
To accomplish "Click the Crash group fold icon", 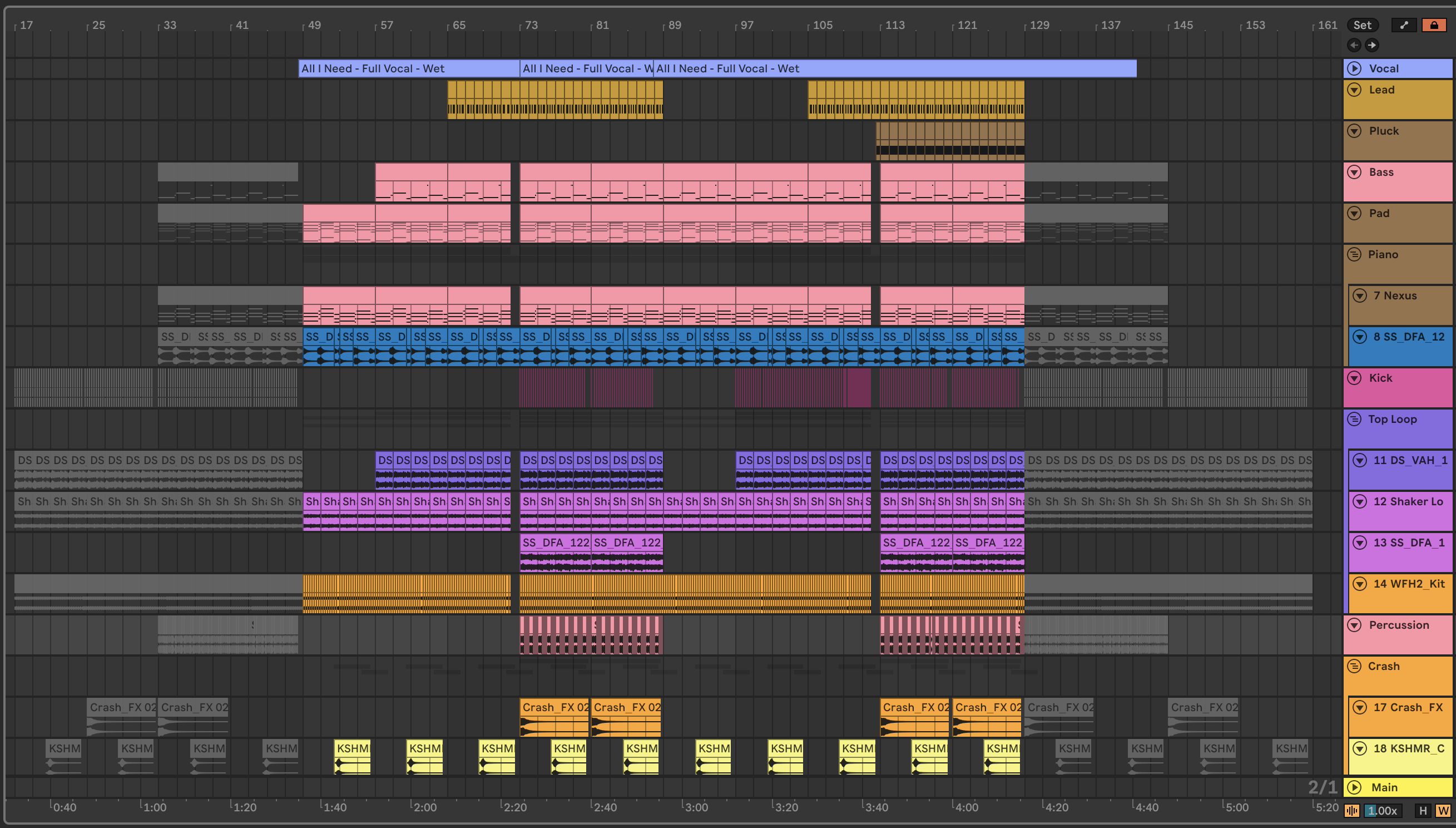I will point(1355,666).
